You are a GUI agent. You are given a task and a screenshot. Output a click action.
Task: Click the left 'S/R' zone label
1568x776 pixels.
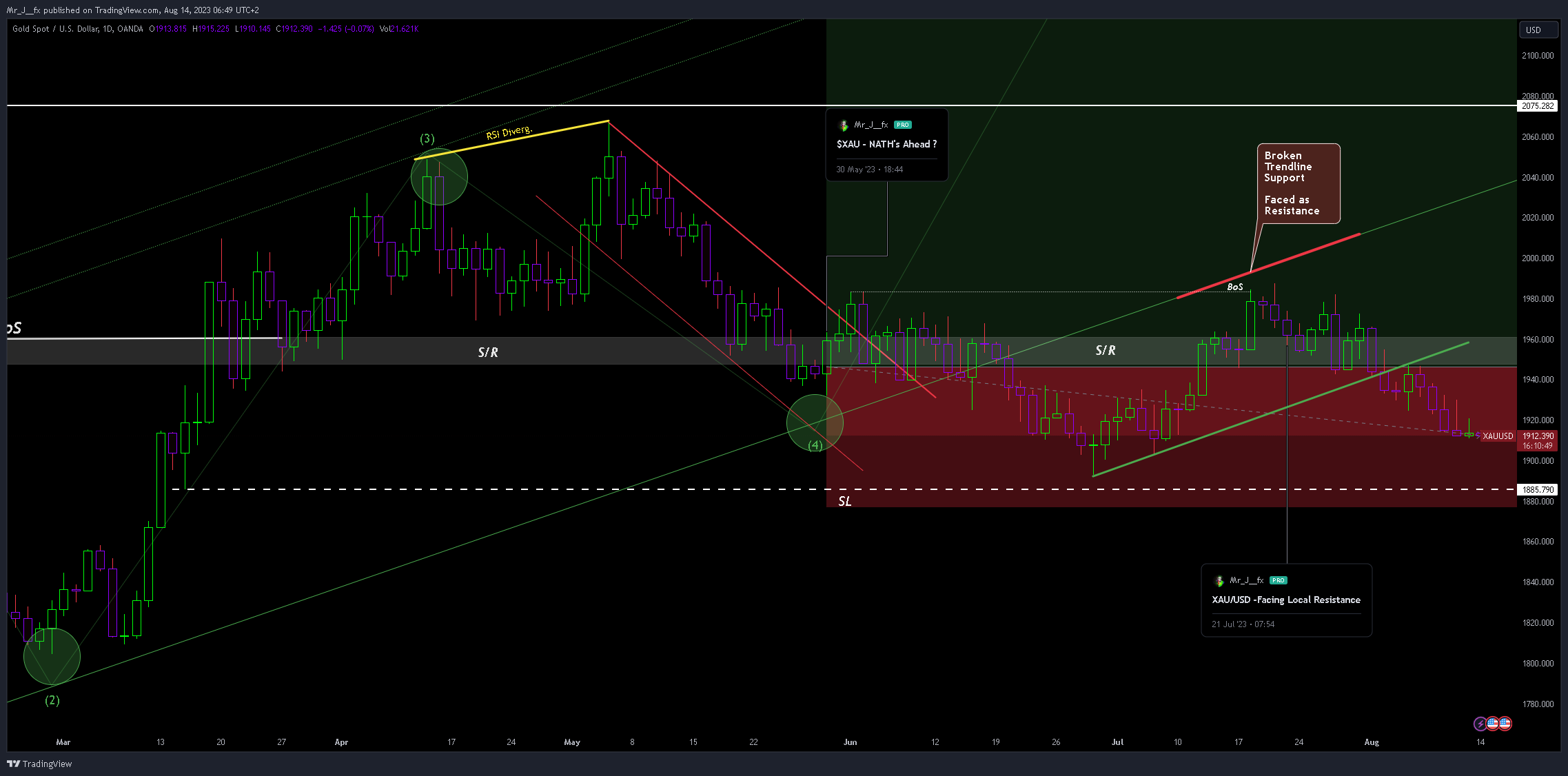click(x=488, y=353)
